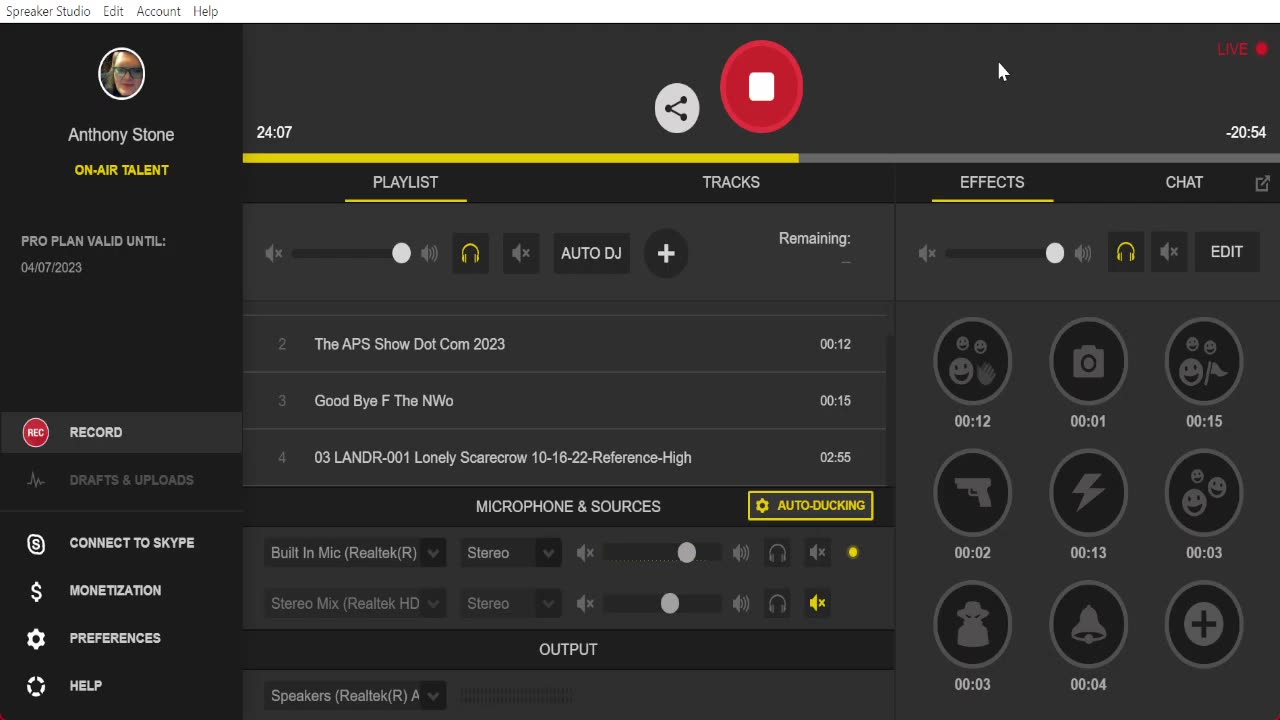Open the Edit menu
The image size is (1280, 720).
click(x=113, y=11)
